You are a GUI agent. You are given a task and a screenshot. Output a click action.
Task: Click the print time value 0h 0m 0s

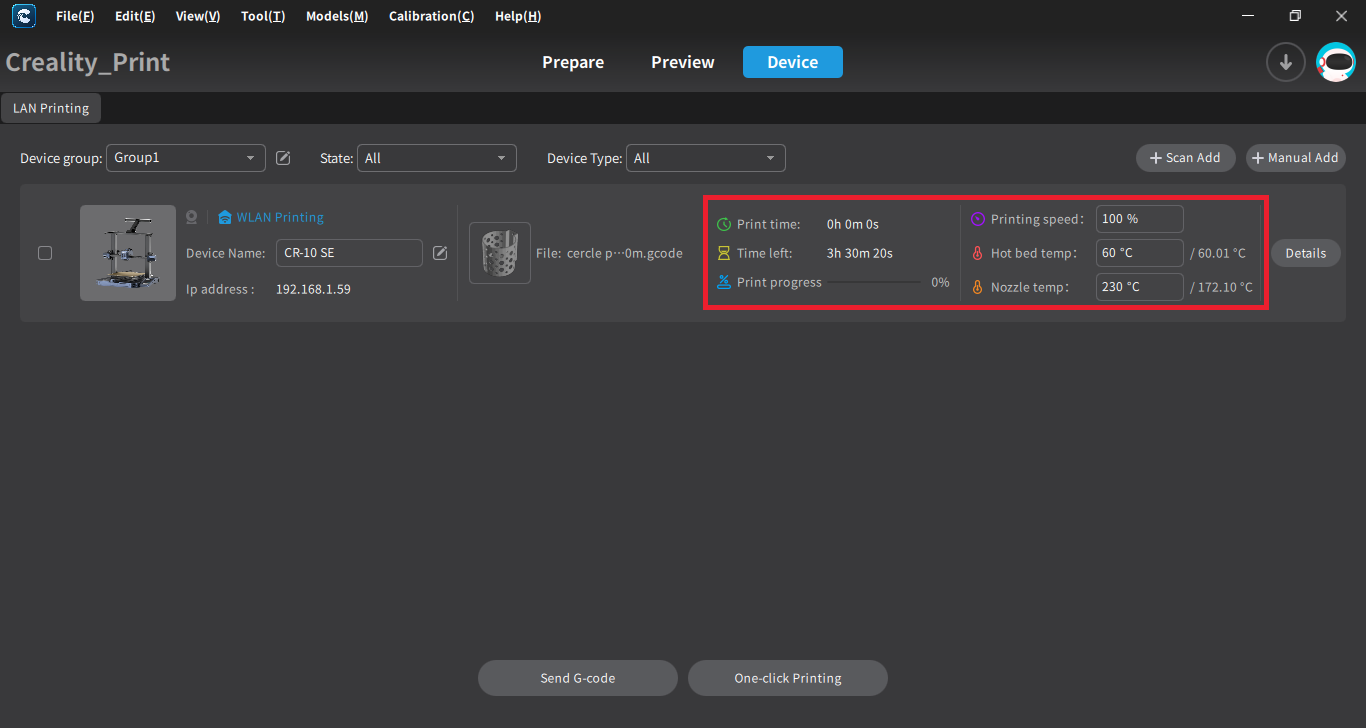point(853,224)
